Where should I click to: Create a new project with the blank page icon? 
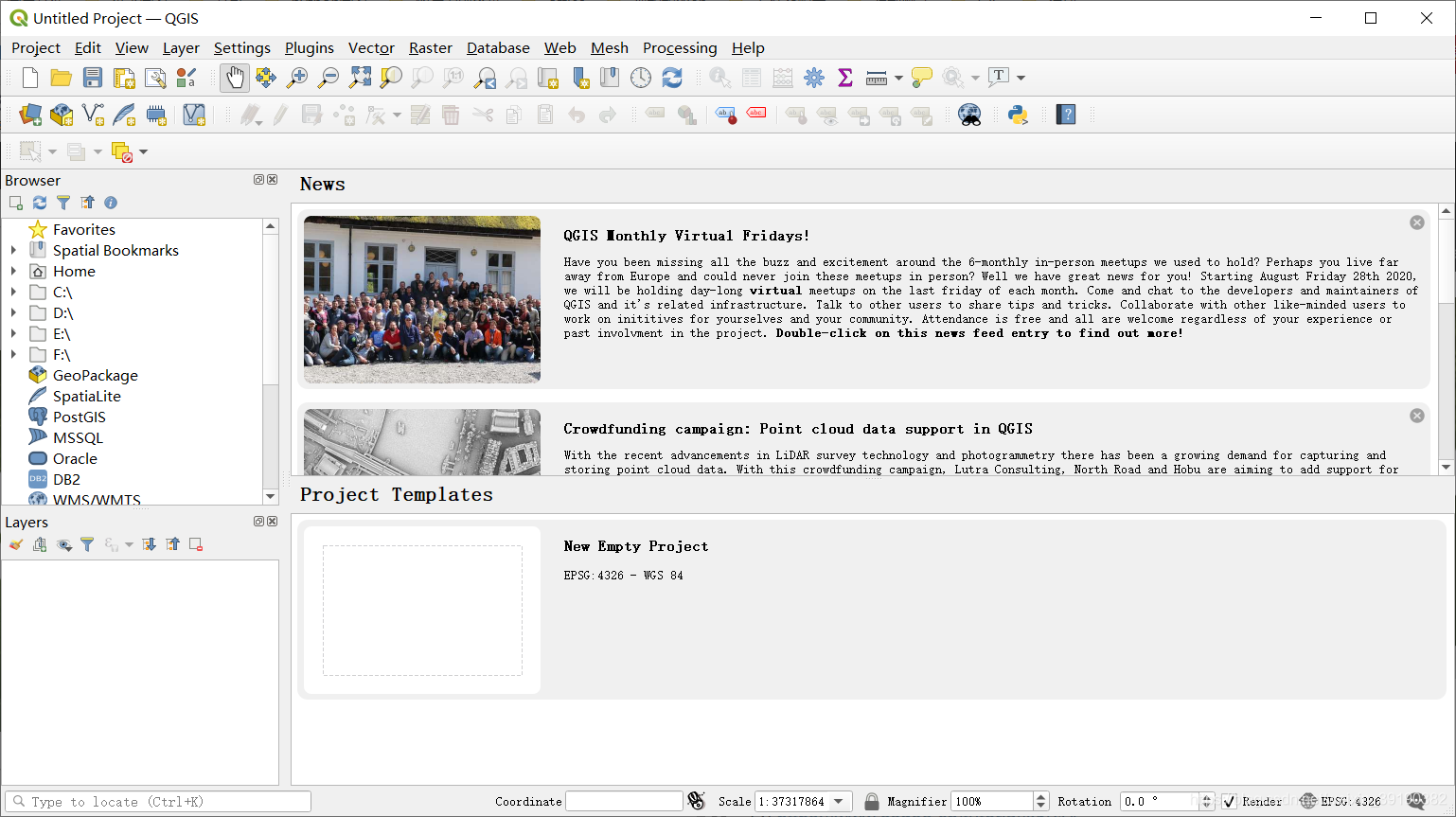pyautogui.click(x=30, y=78)
